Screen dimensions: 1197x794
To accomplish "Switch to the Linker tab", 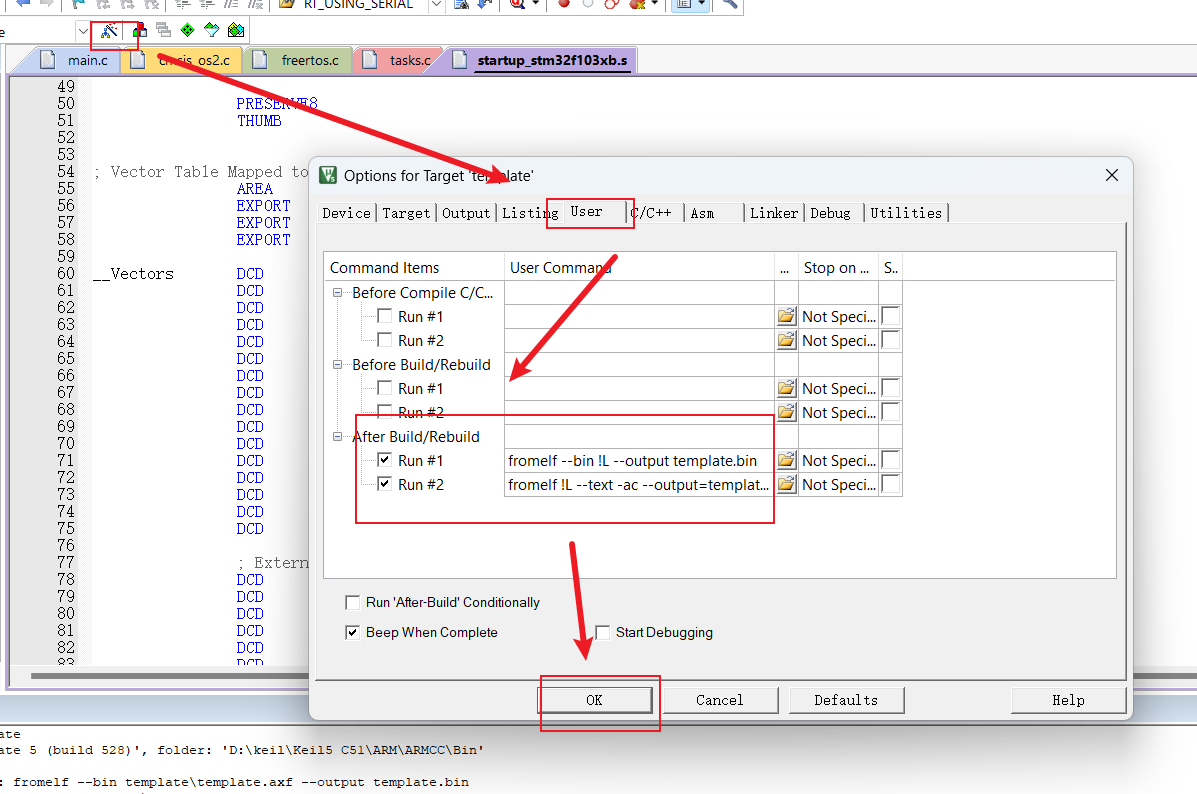I will tap(774, 213).
